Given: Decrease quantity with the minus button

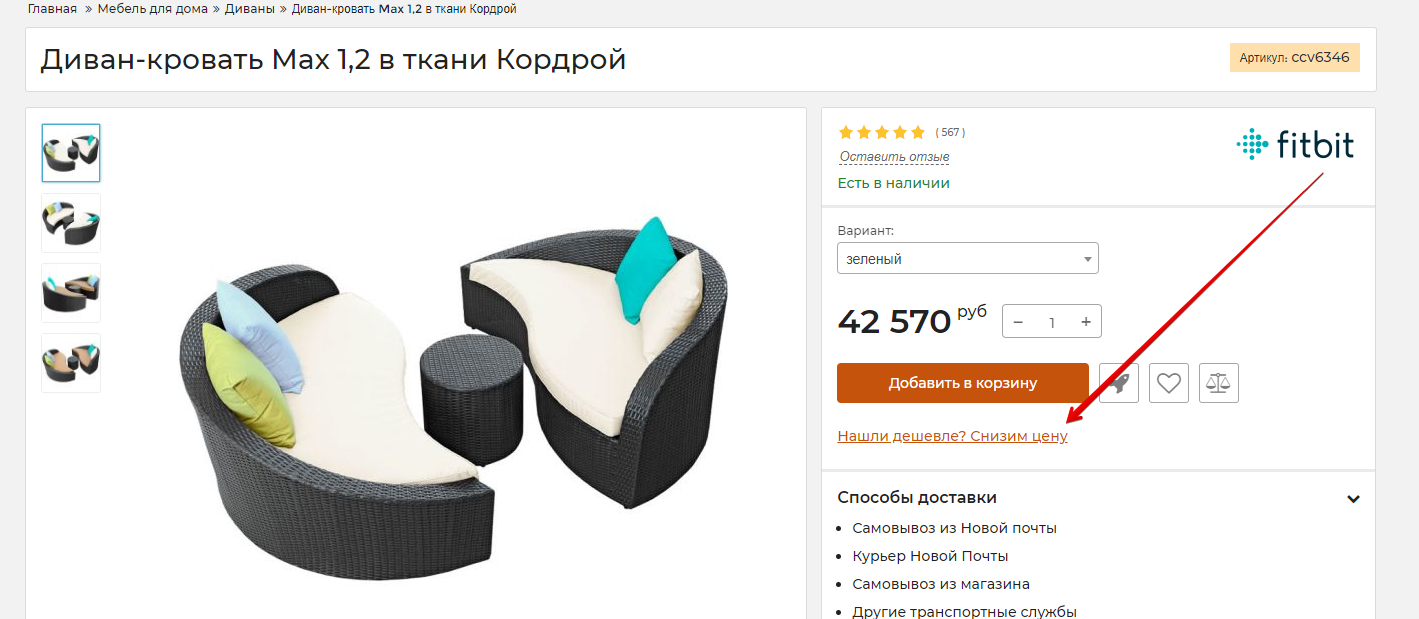Looking at the screenshot, I should tap(1018, 322).
